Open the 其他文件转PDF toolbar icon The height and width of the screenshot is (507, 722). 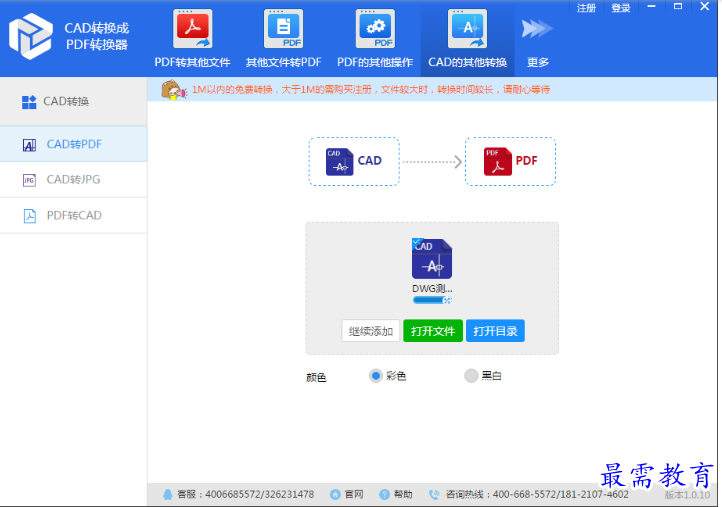284,29
